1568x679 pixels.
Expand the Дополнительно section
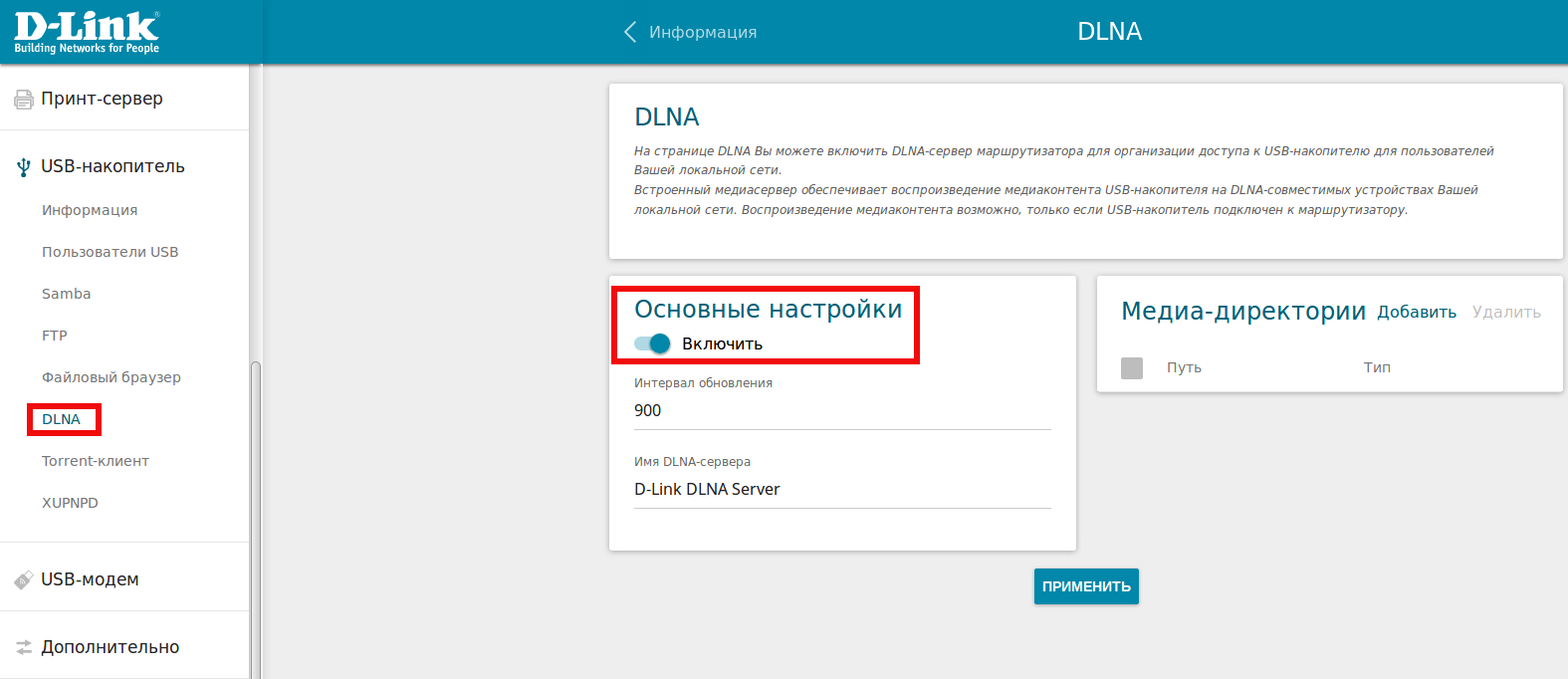pos(110,647)
